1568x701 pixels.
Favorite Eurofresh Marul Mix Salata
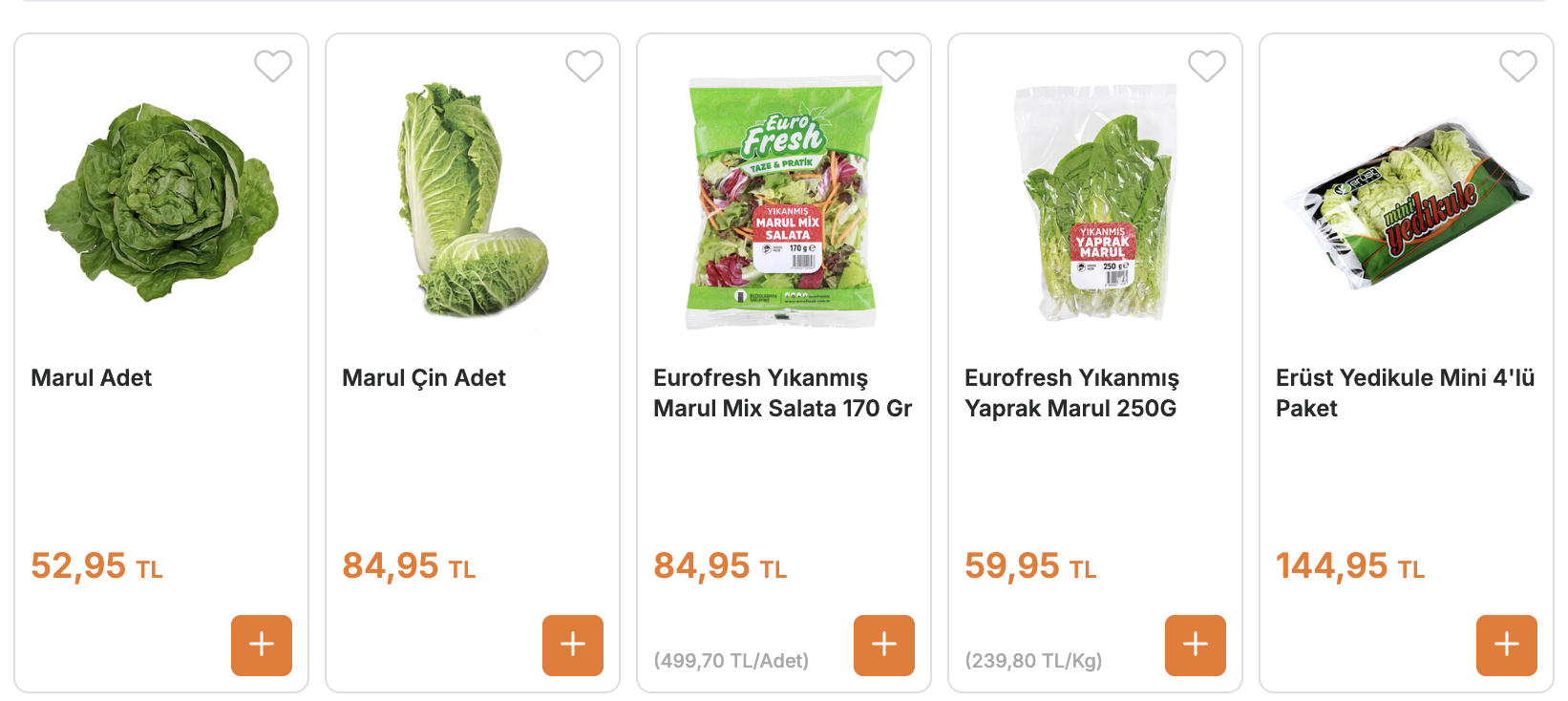point(896,66)
